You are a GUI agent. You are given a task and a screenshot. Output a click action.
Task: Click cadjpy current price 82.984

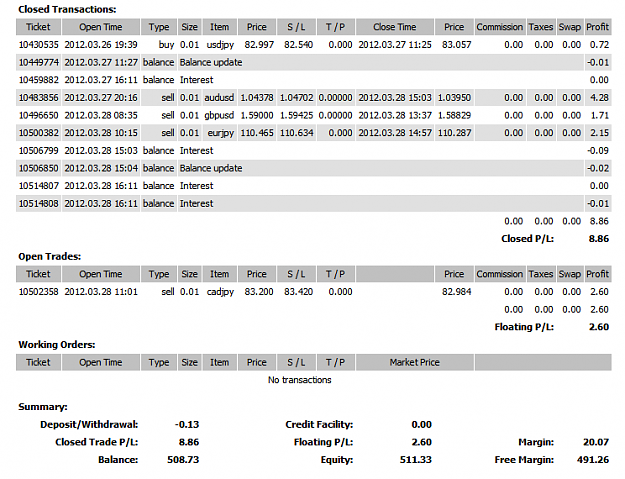(x=456, y=292)
